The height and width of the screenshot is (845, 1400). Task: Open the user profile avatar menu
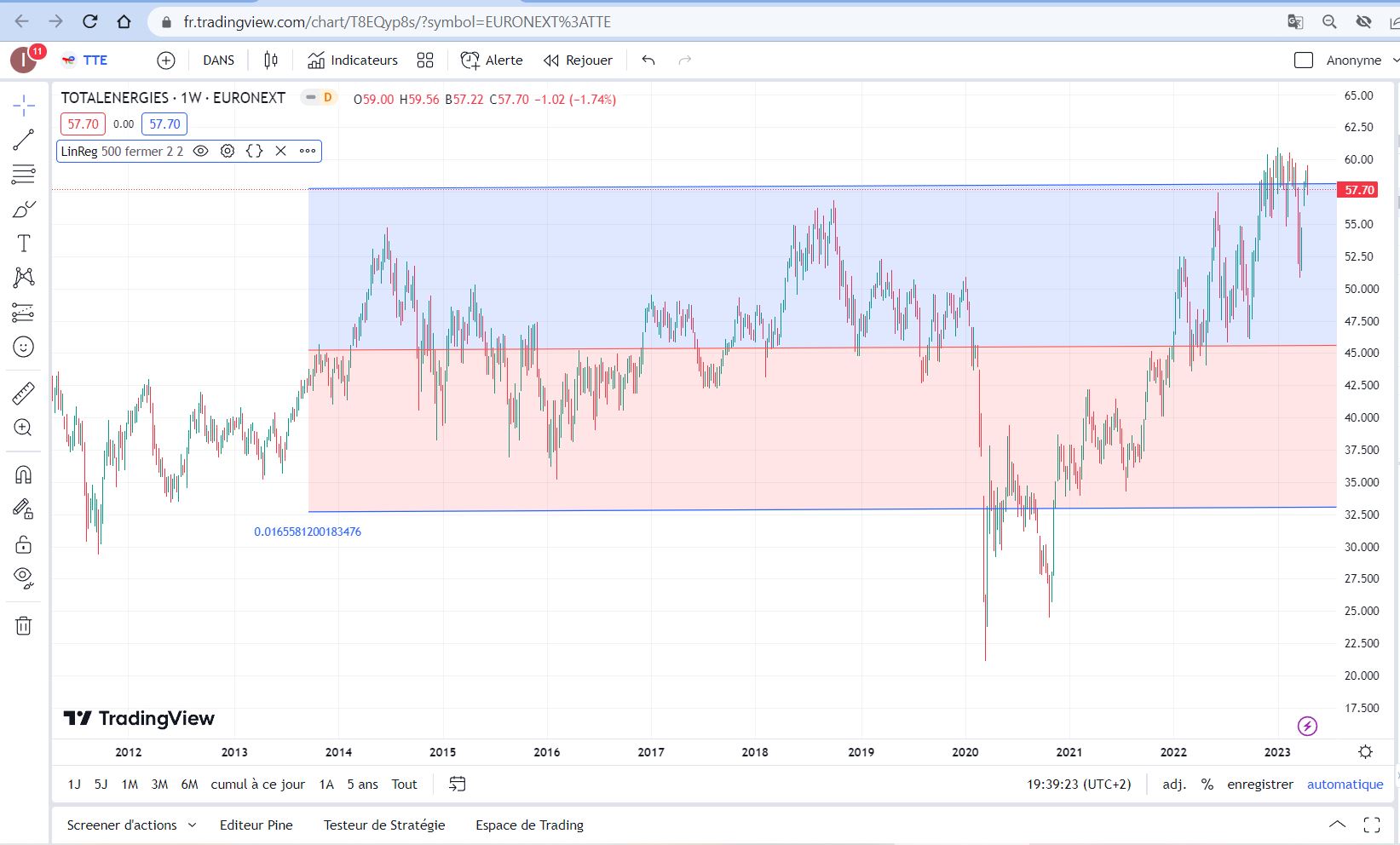pos(24,60)
